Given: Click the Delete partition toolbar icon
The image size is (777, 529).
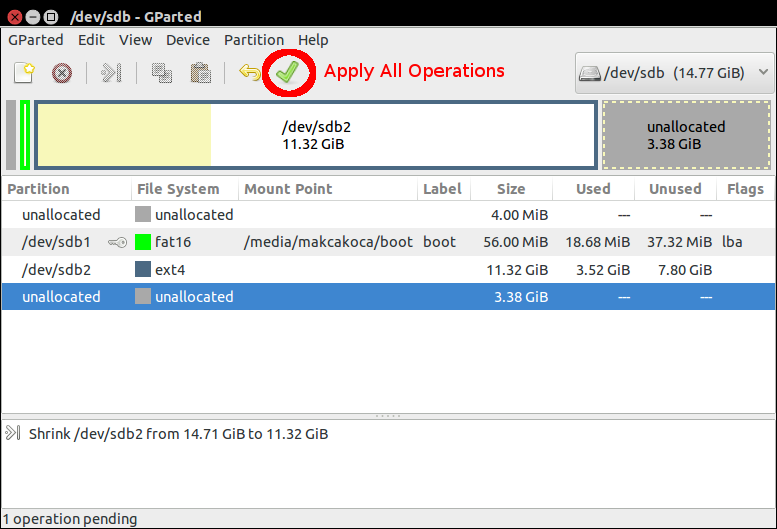Looking at the screenshot, I should pyautogui.click(x=62, y=72).
